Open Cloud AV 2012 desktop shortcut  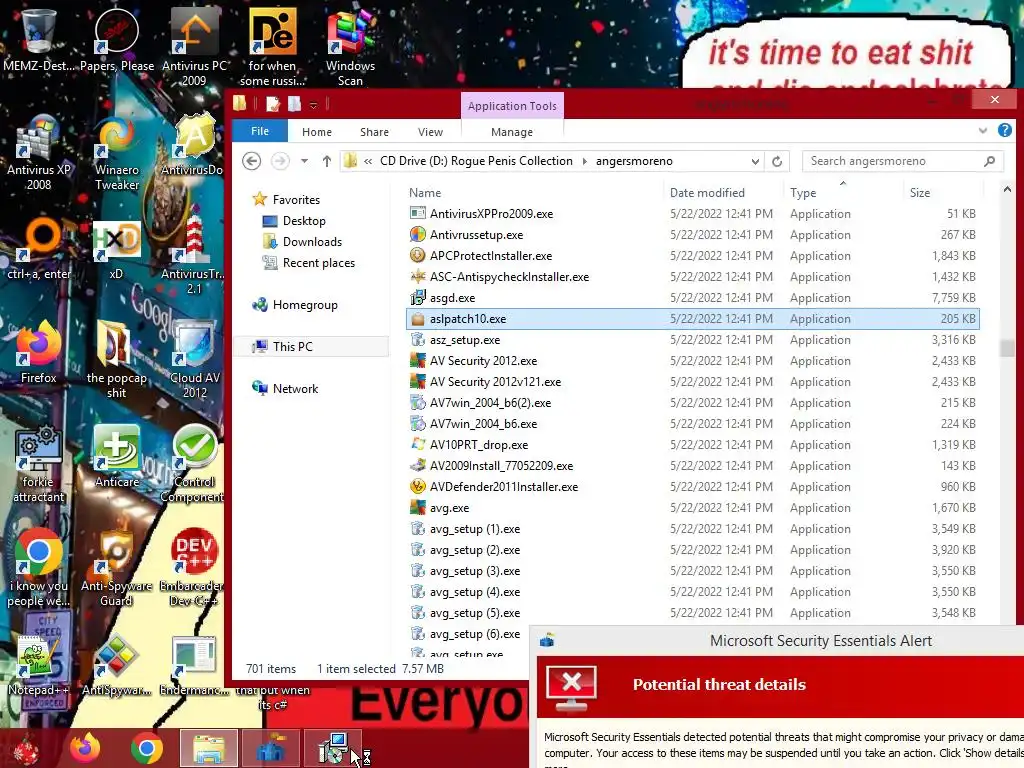(x=195, y=359)
